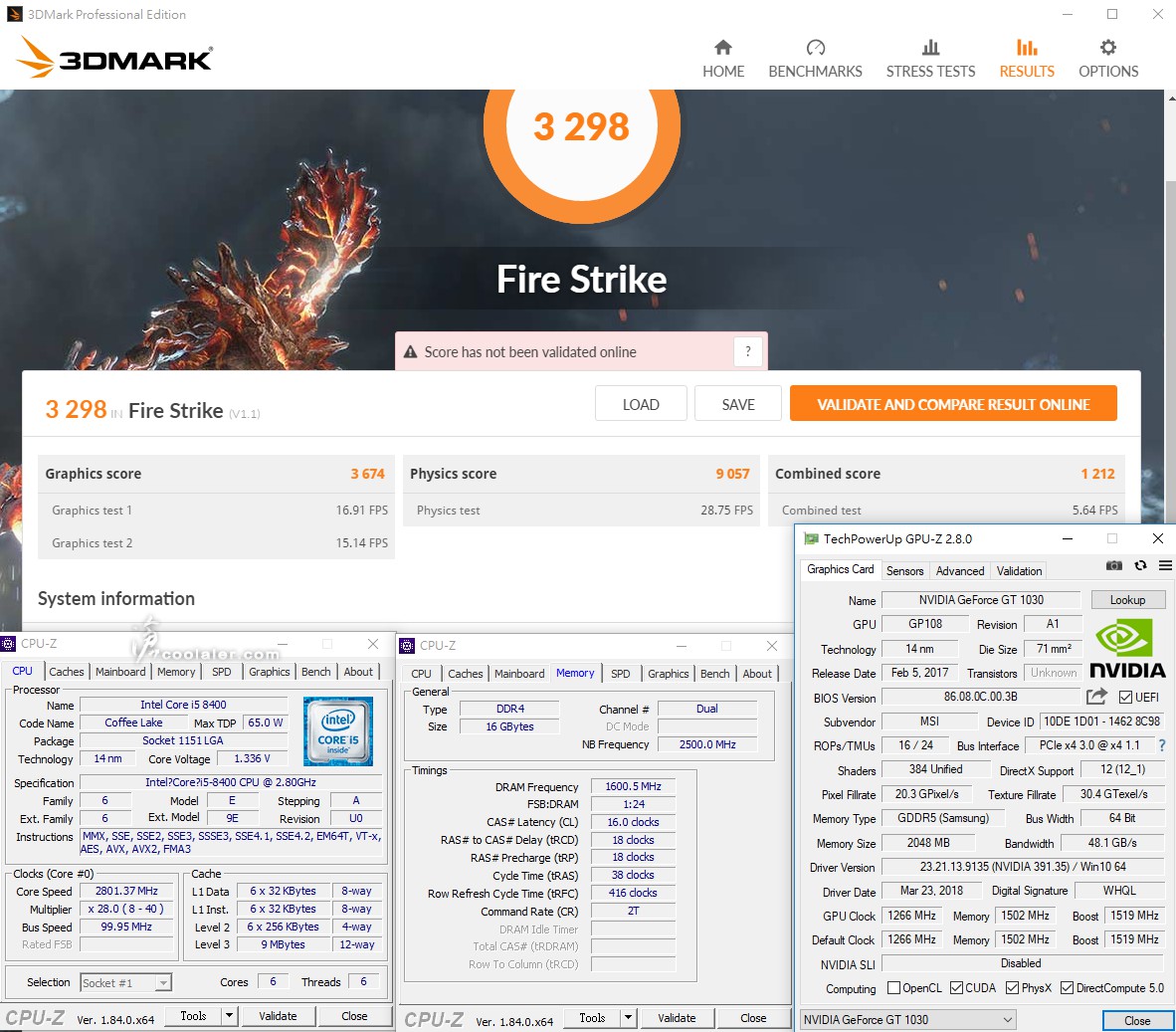Select the Graphics Card tab in GPU-Z
Viewport: 1176px width, 1032px height.
[840, 569]
